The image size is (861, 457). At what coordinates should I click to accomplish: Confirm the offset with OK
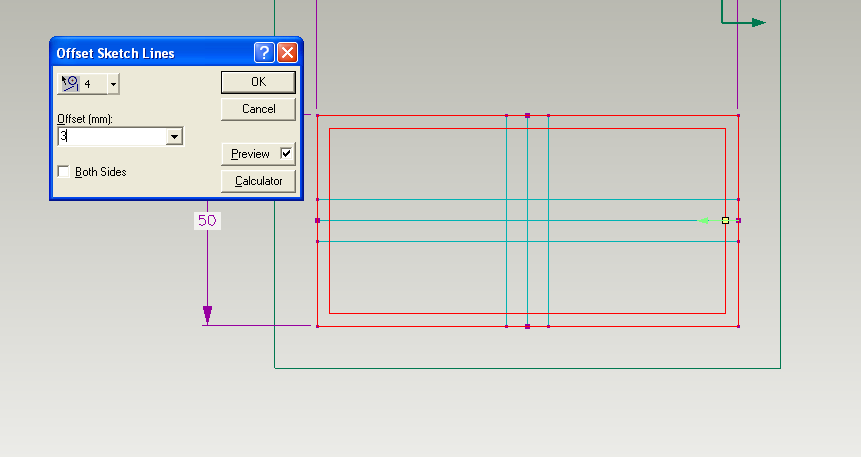point(258,82)
